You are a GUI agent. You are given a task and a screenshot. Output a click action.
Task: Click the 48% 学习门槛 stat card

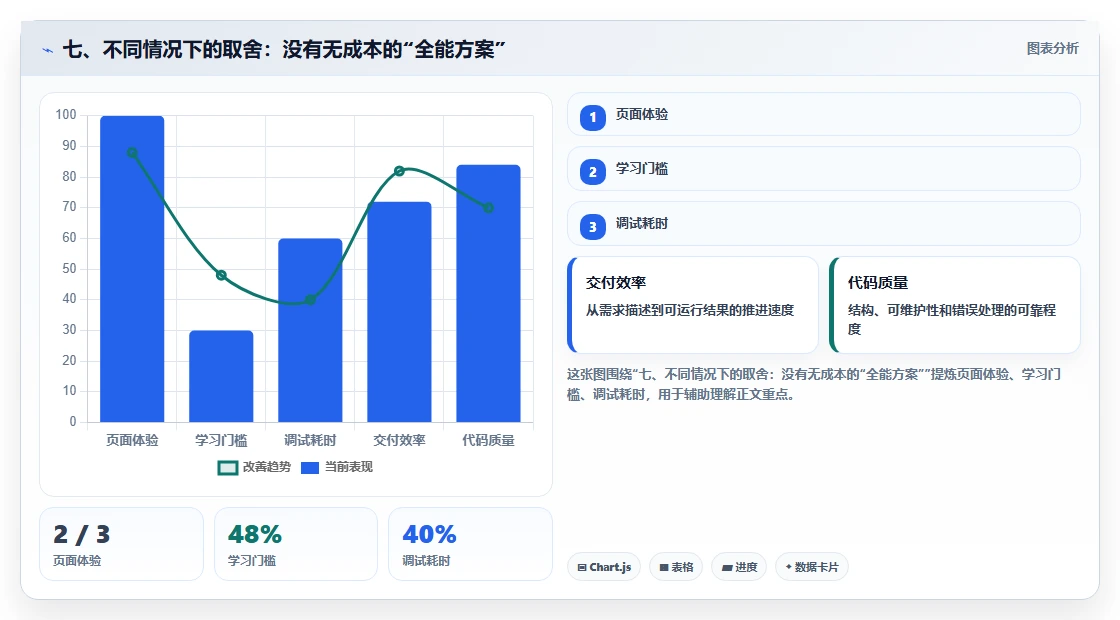coord(296,544)
